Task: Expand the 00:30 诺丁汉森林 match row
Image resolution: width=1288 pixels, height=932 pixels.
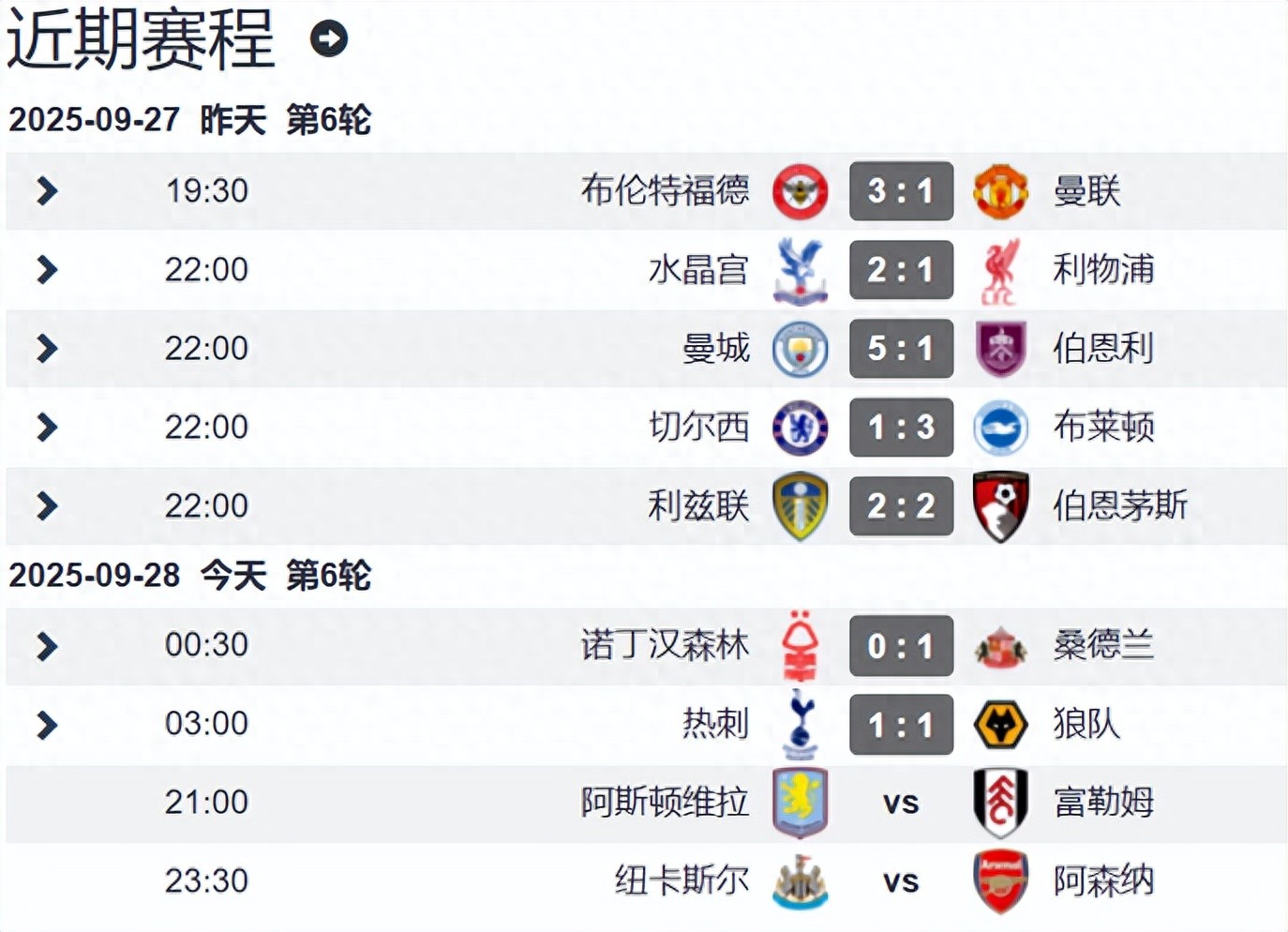Action: coord(47,646)
